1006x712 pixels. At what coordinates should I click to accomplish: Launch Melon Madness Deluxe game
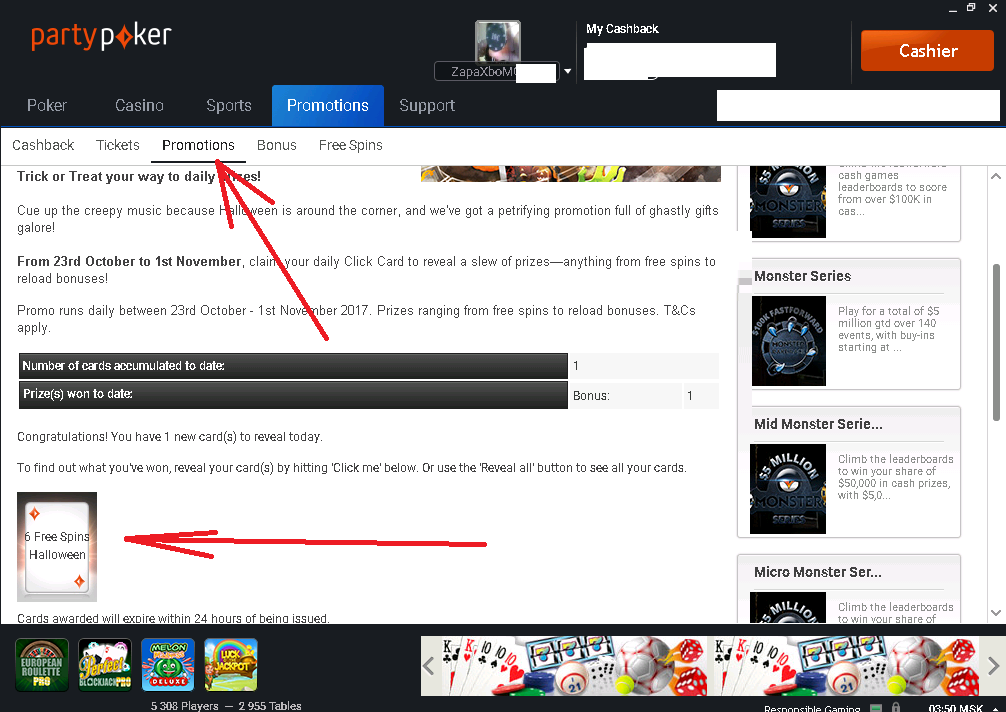pos(167,665)
